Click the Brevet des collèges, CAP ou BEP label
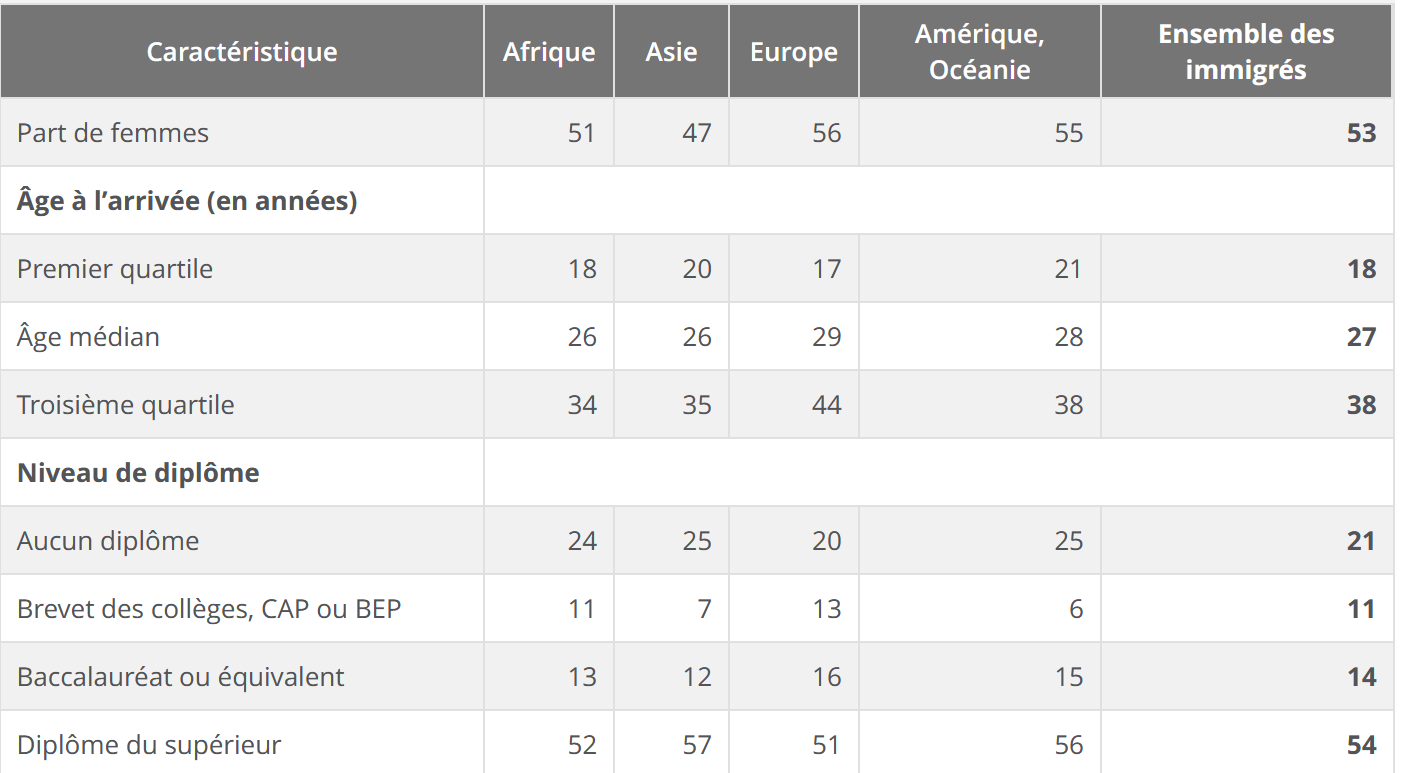This screenshot has width=1401, height=773. [x=209, y=609]
